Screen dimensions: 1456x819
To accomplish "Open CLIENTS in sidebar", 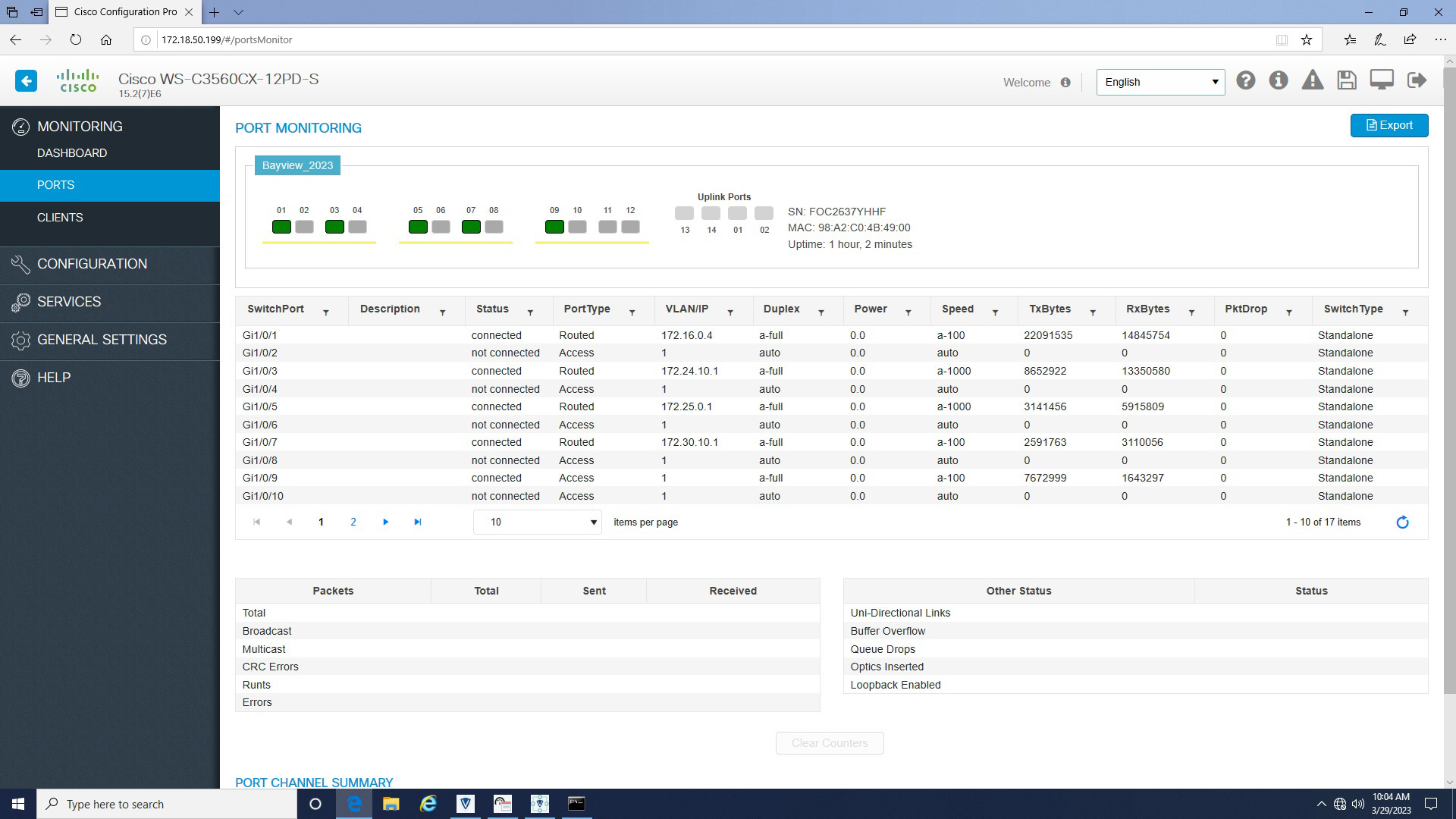I will (x=60, y=218).
